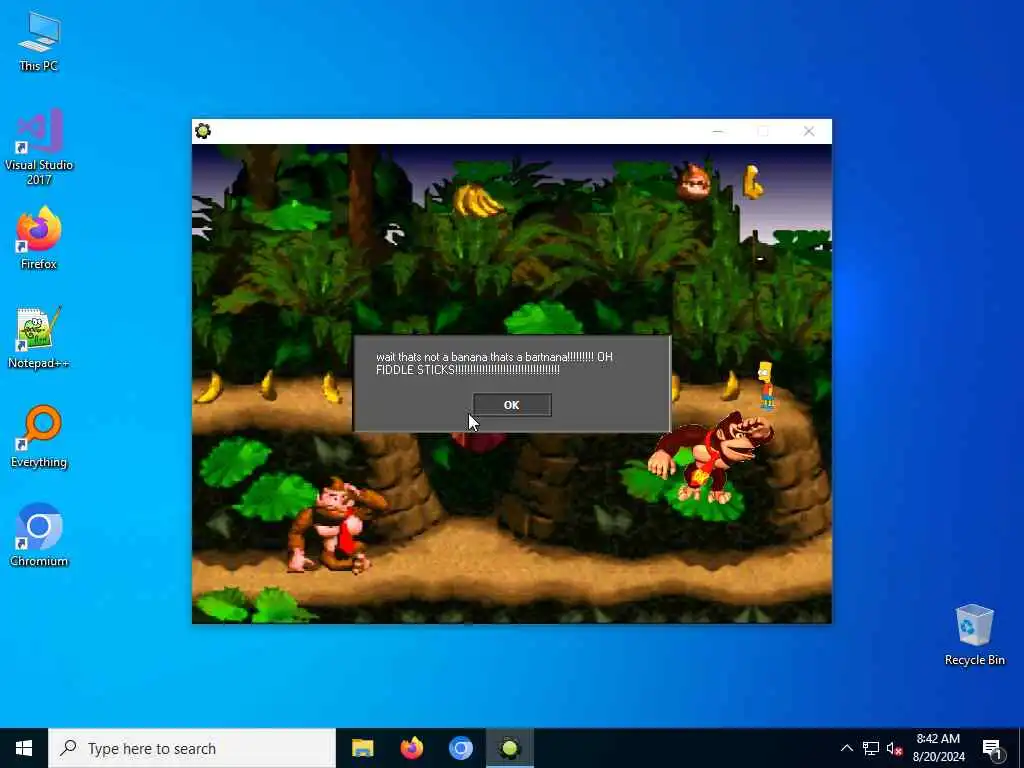This screenshot has height=768, width=1024.
Task: Open the notification center icon
Action: click(992, 749)
